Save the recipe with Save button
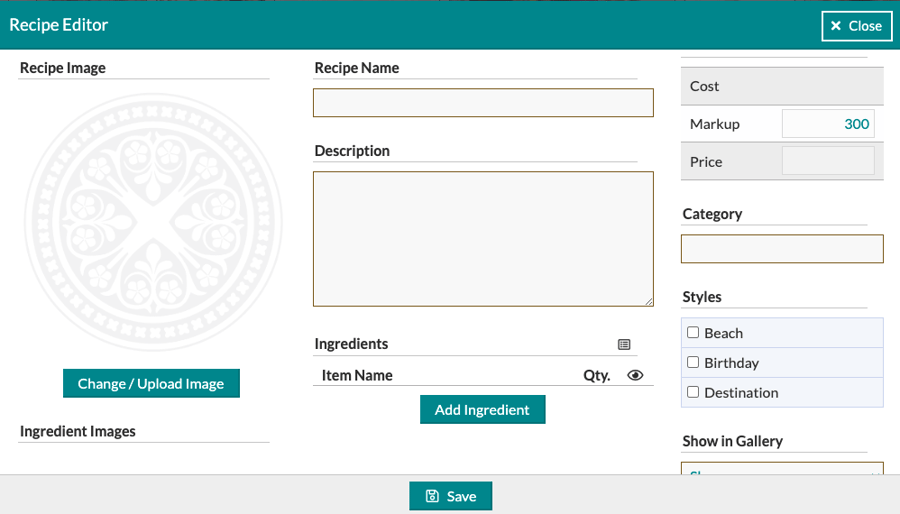 coord(451,496)
